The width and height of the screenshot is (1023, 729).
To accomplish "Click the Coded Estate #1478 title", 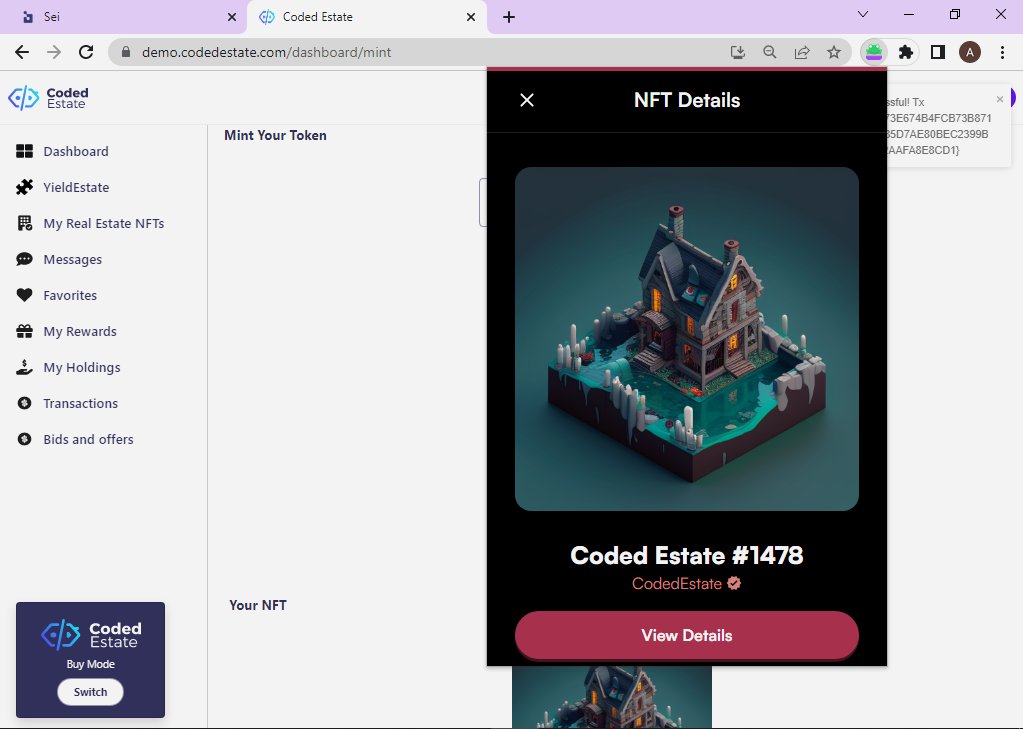I will pos(686,555).
